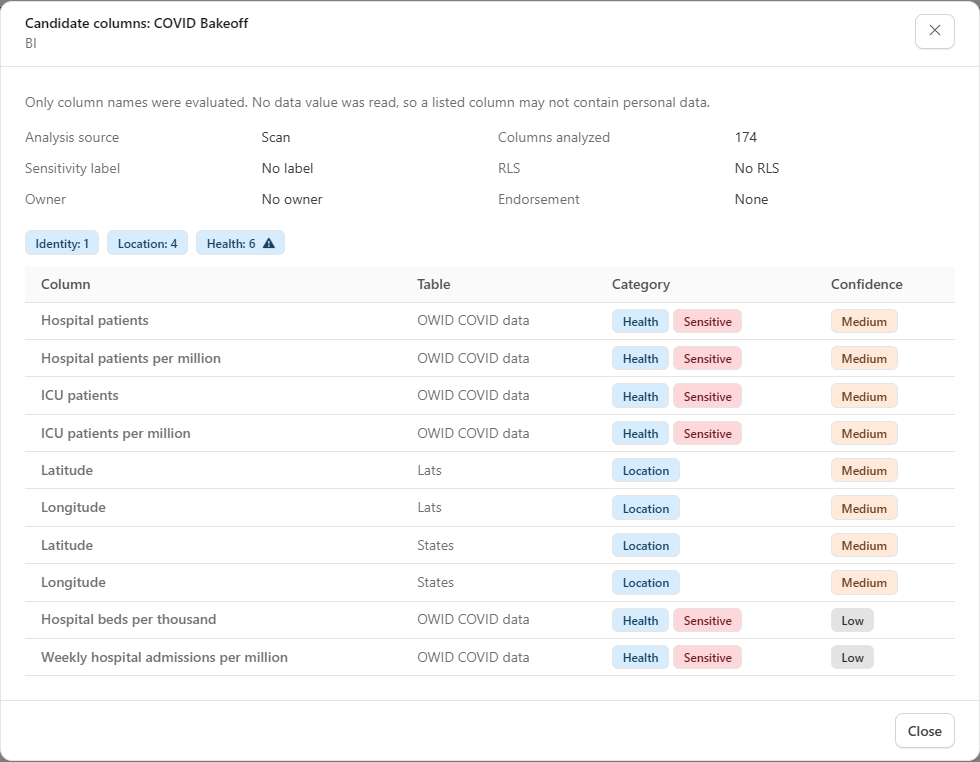Select the Identity: 1 chip
Screen dimensions: 980x762
[62, 243]
